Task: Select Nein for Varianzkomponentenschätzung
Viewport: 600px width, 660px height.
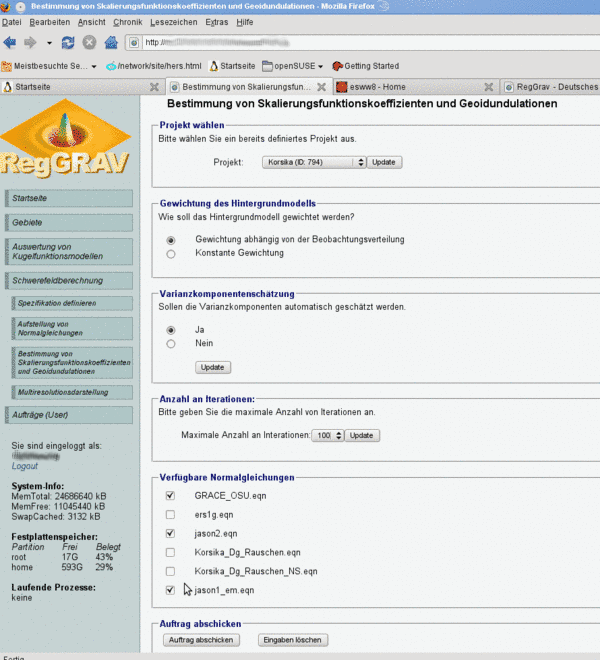Action: tap(171, 344)
